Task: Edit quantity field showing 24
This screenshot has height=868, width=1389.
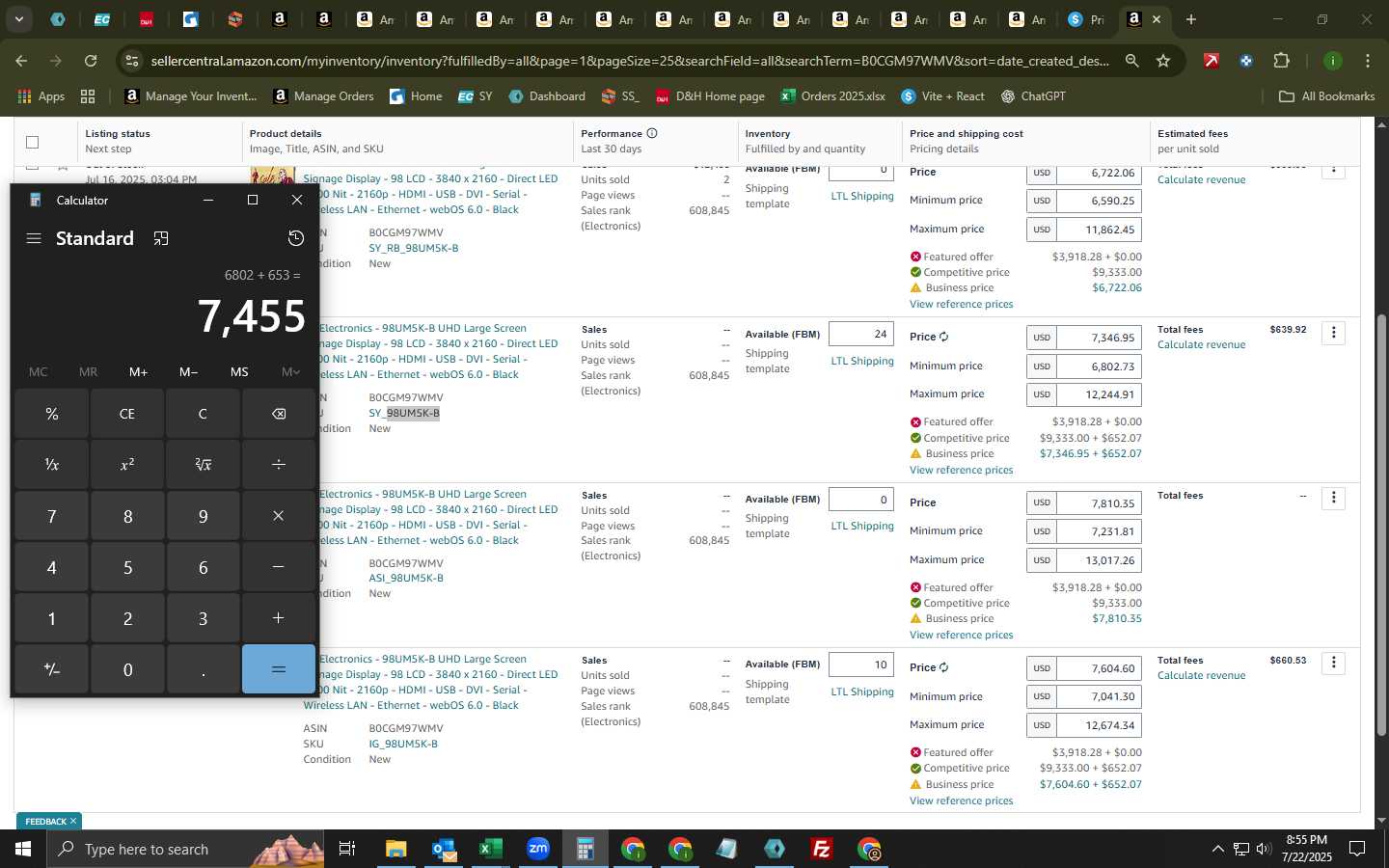Action: pyautogui.click(x=861, y=335)
